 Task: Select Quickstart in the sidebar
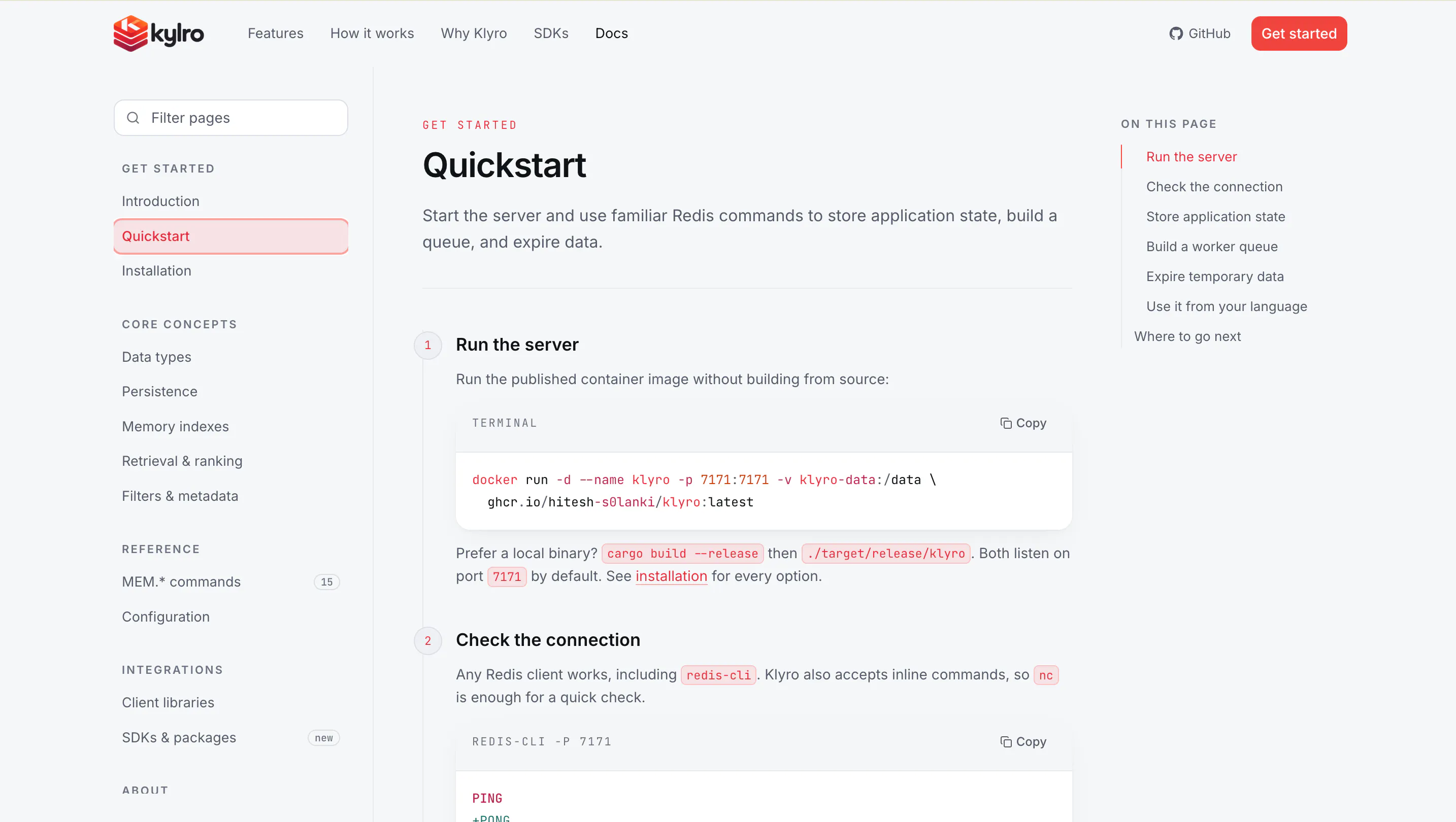point(230,236)
